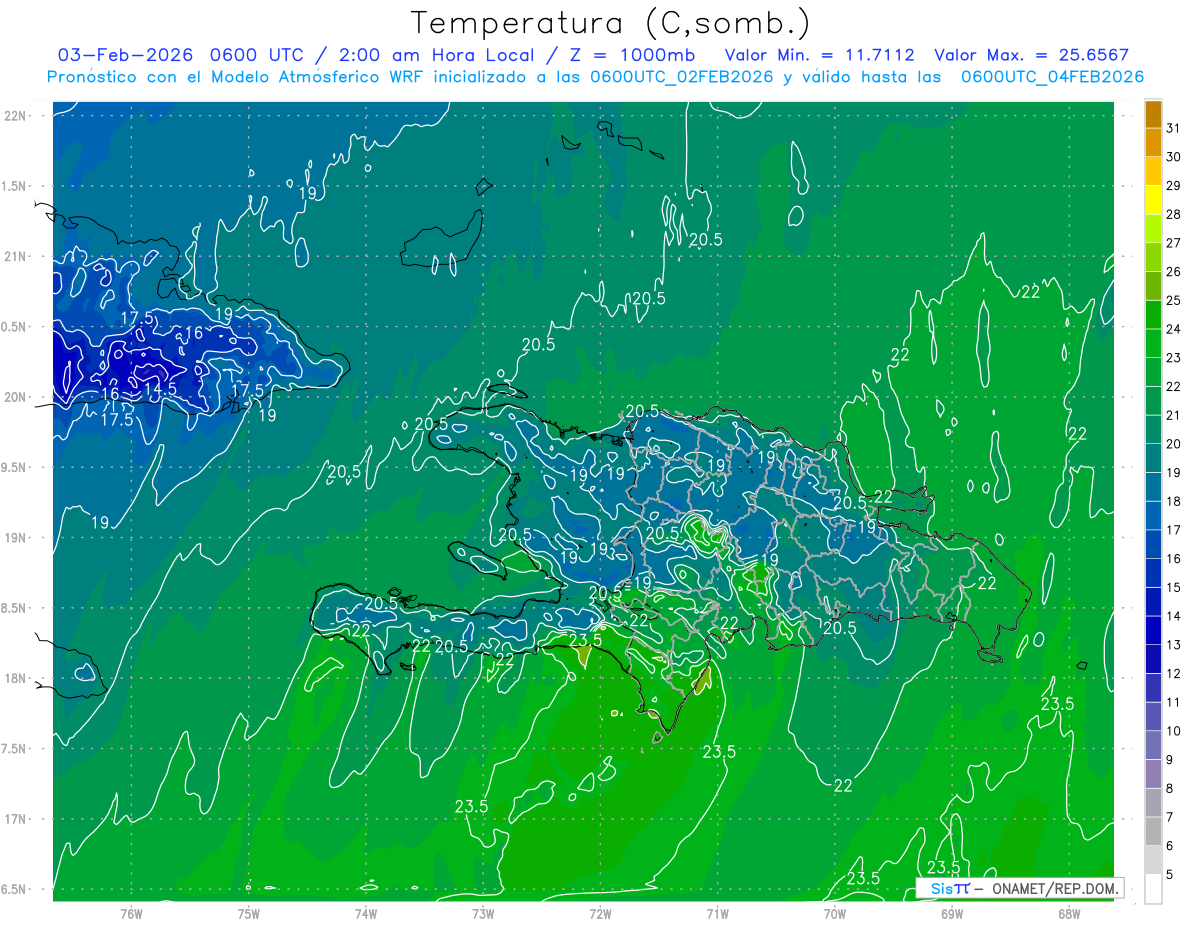Click the legend value 10
The height and width of the screenshot is (927, 1200).
[x=1174, y=731]
